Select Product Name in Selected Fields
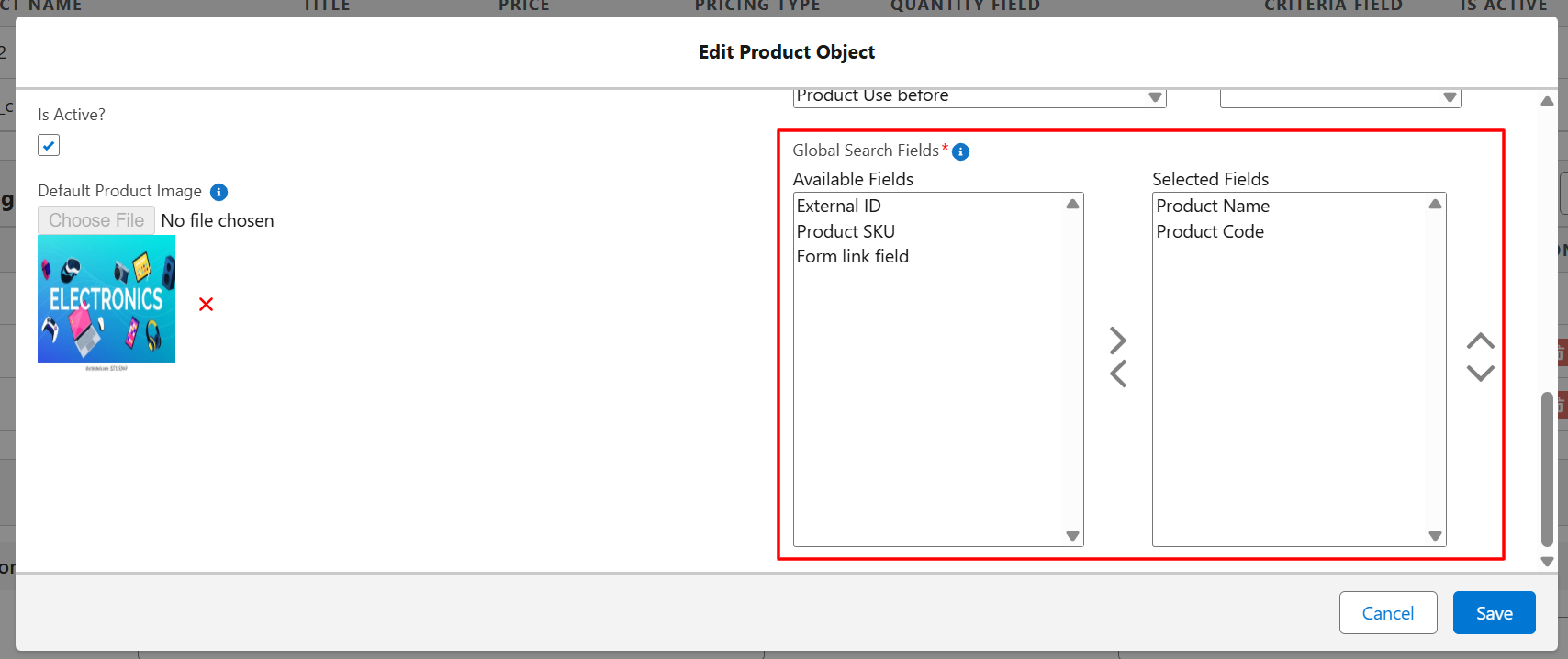This screenshot has width=1568, height=659. coord(1213,206)
